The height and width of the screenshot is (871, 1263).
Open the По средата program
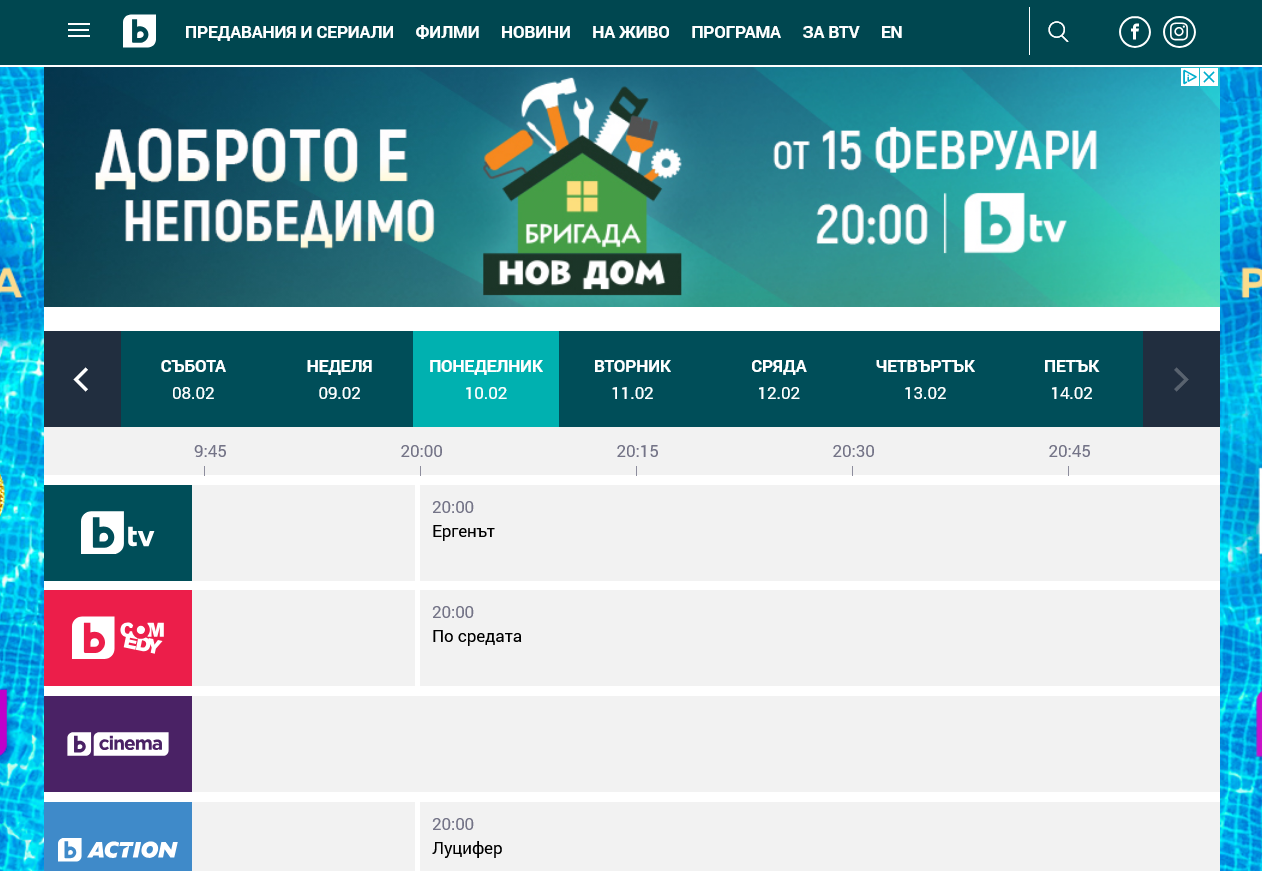tap(820, 638)
